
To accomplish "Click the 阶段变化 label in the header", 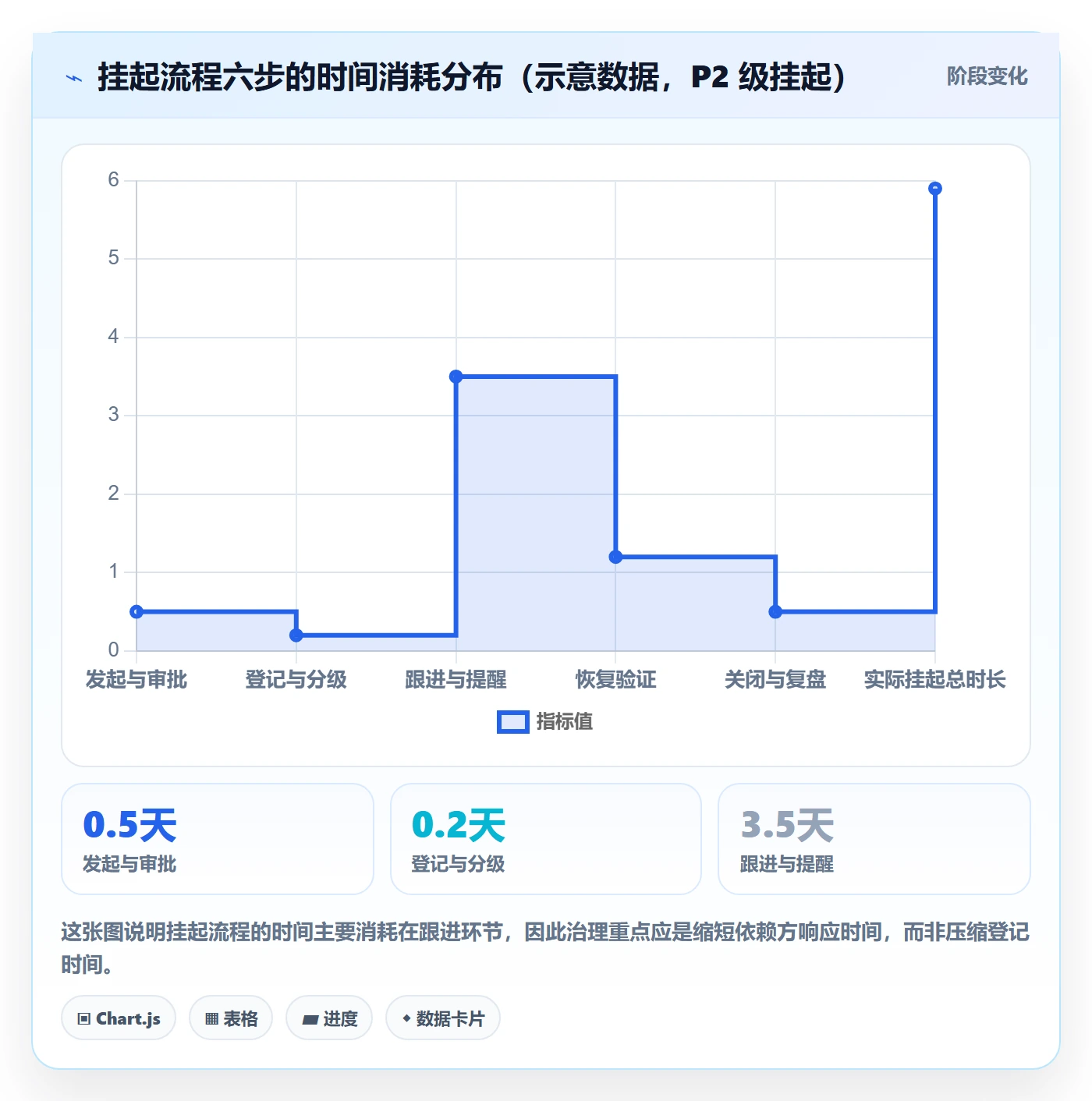I will (x=987, y=76).
